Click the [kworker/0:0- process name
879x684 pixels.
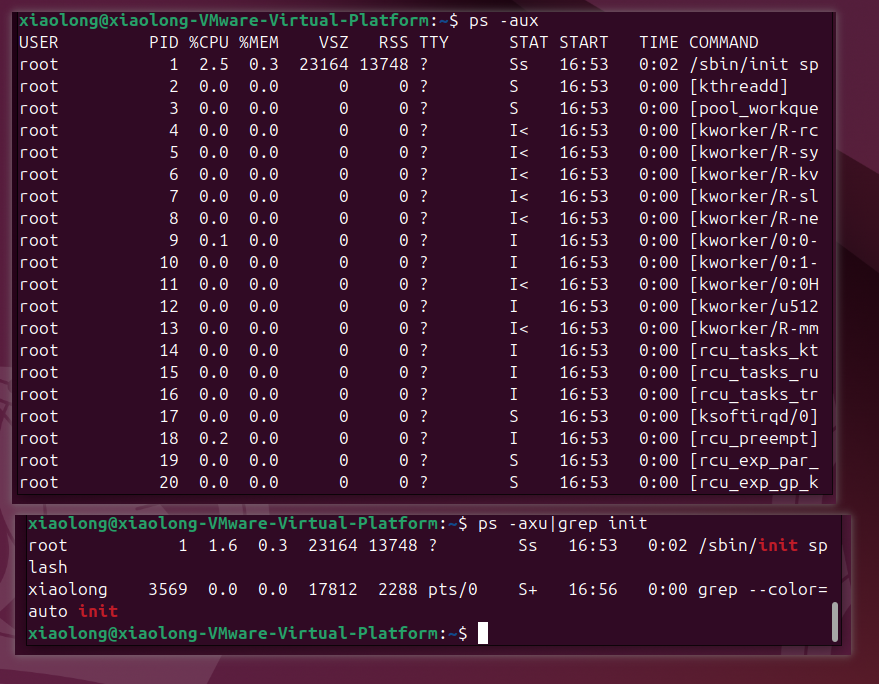[754, 241]
